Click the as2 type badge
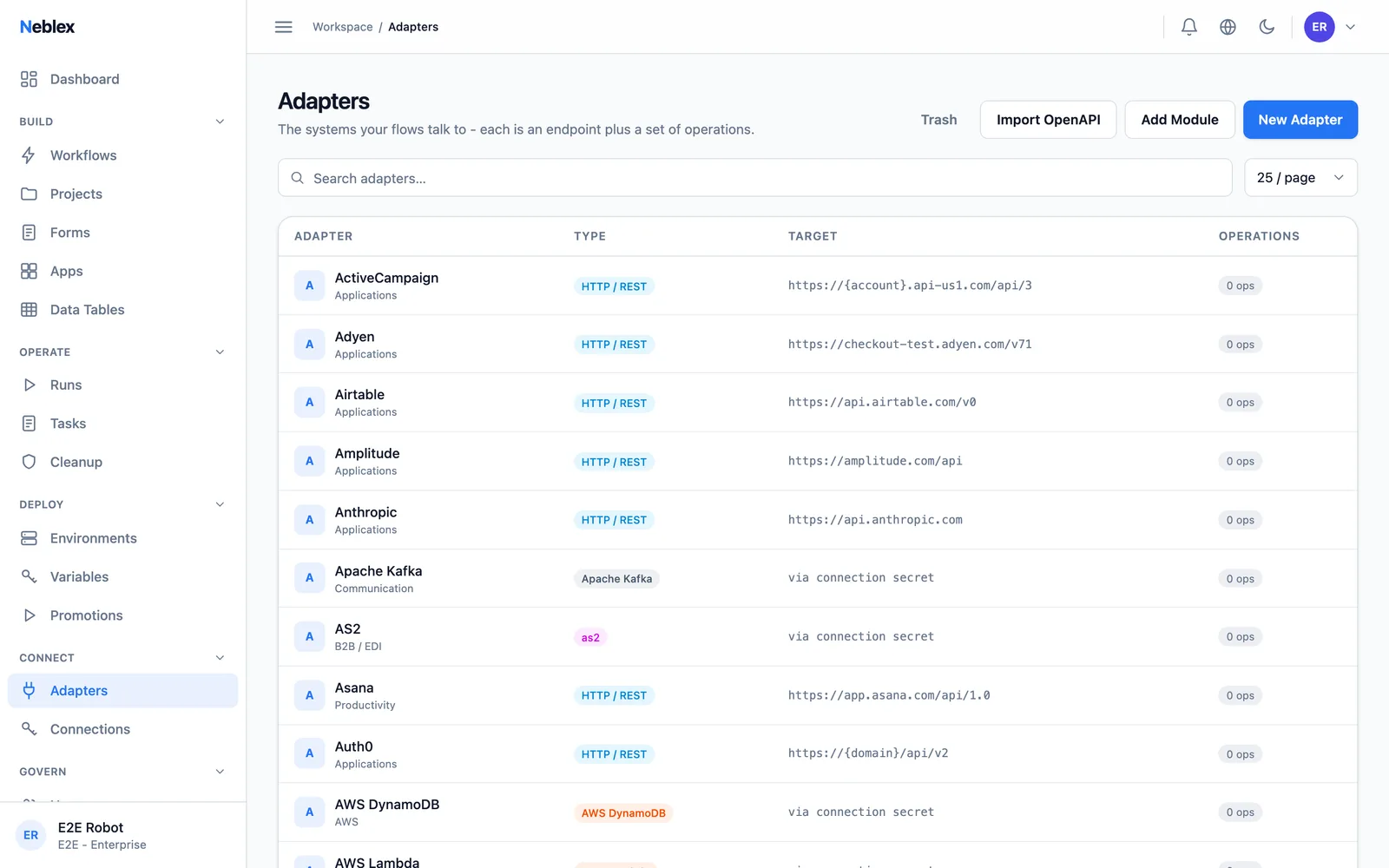Screen dimensions: 1389x868 pyautogui.click(x=590, y=637)
